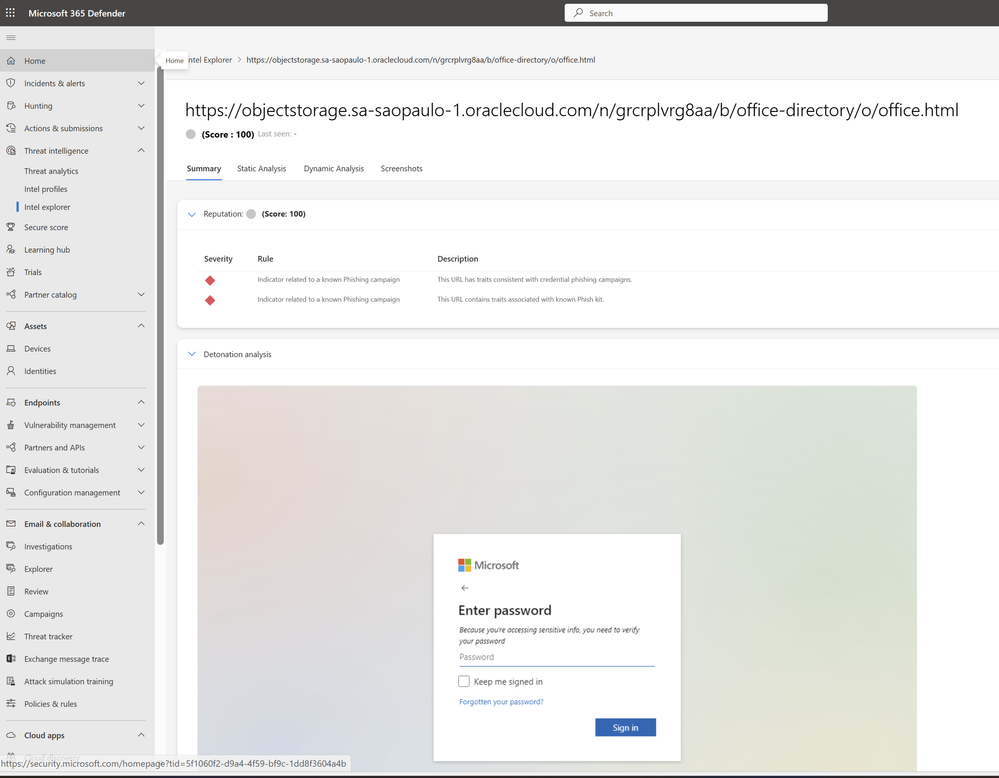Viewport: 999px width, 778px height.
Task: Click the Sign in button
Action: point(625,728)
